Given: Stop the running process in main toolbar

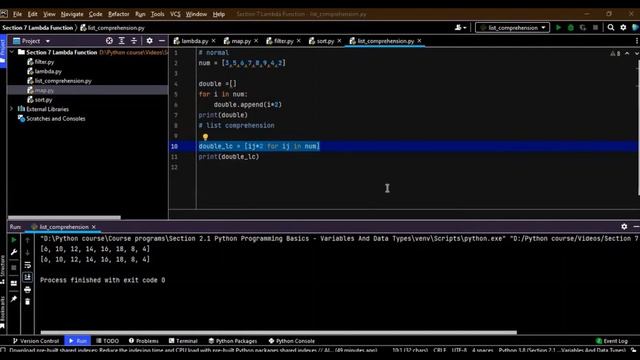Looking at the screenshot, I should click(x=596, y=28).
